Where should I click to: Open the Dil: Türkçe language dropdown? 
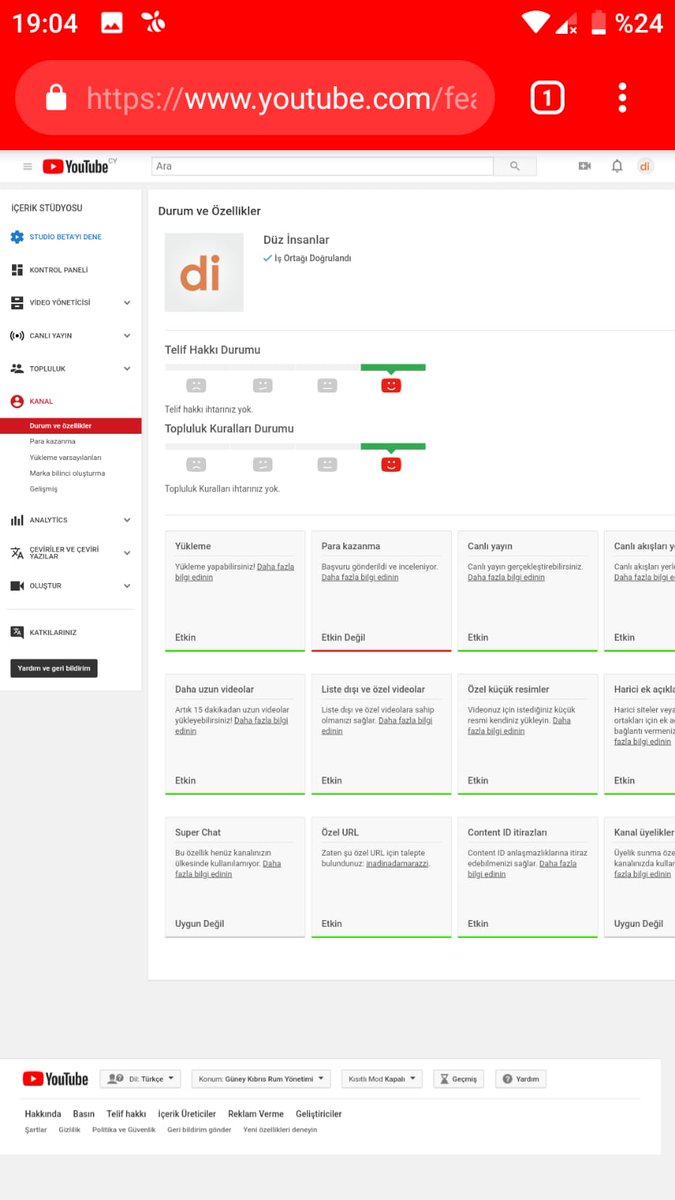[x=140, y=1079]
